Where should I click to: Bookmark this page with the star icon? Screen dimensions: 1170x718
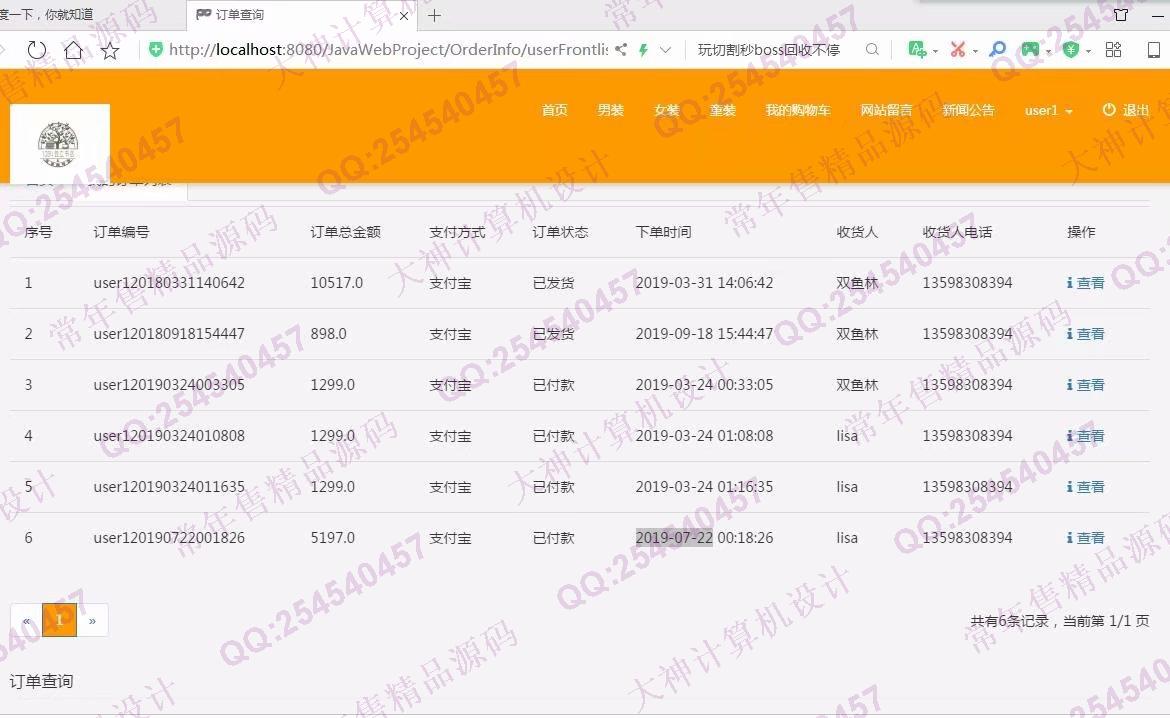point(110,50)
